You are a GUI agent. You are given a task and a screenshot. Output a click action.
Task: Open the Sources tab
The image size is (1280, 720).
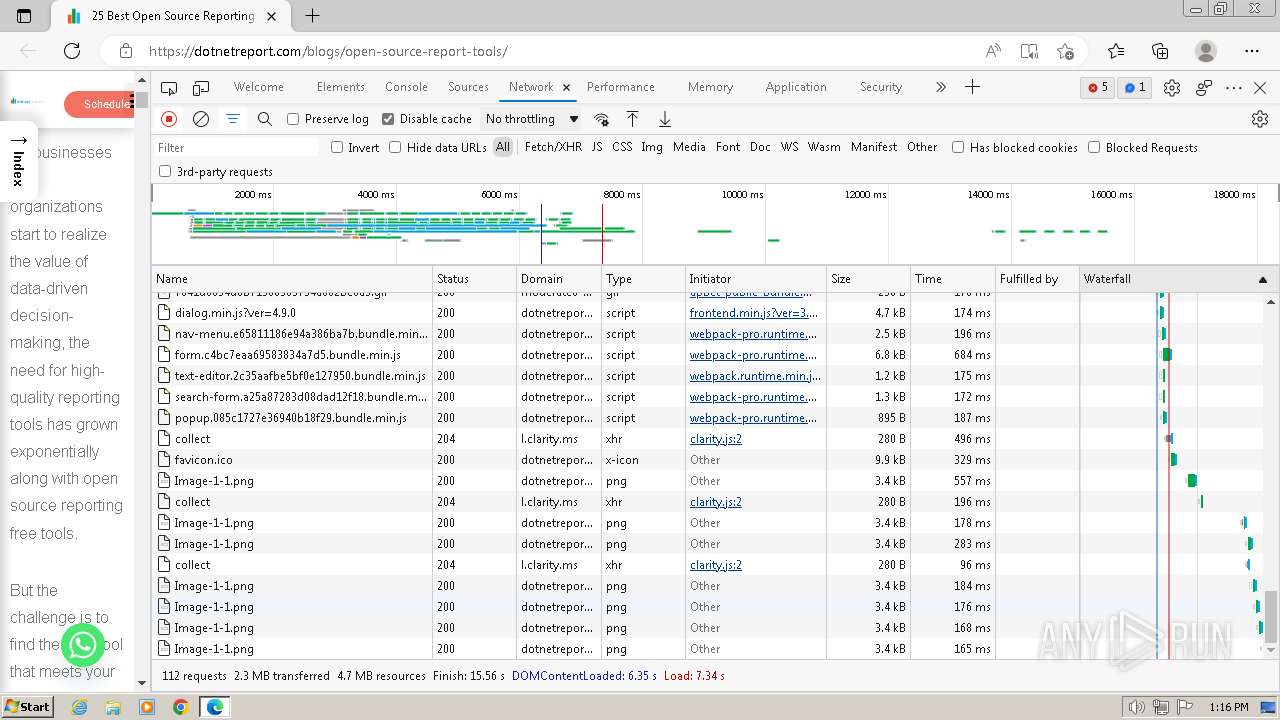click(x=468, y=87)
